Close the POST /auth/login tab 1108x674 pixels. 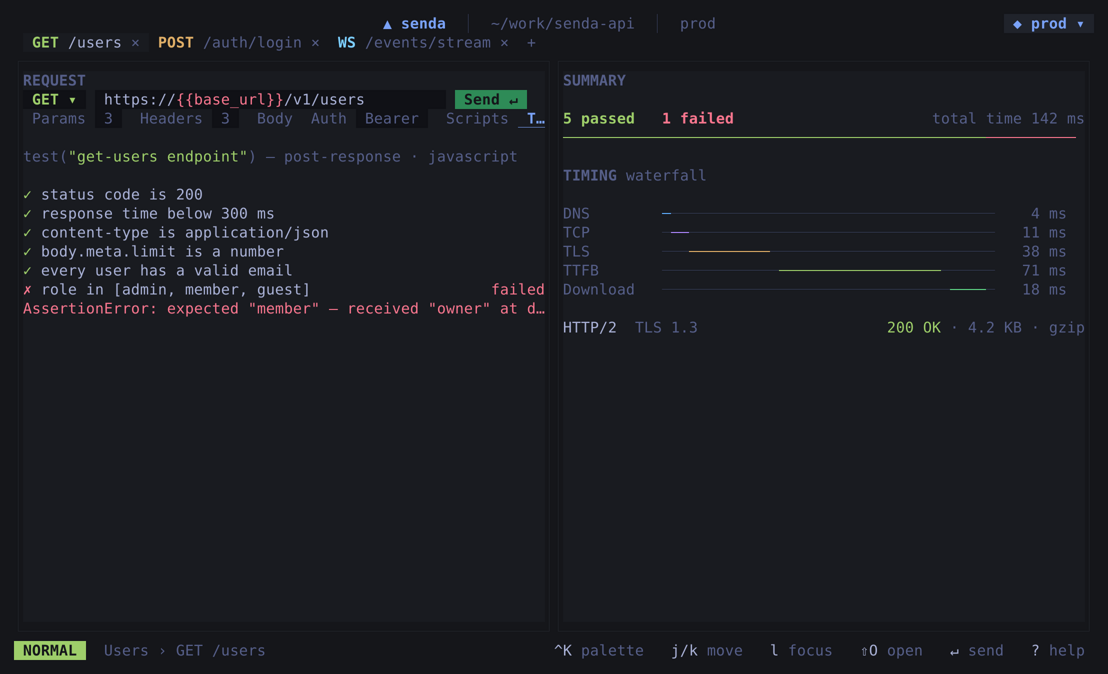tap(315, 42)
